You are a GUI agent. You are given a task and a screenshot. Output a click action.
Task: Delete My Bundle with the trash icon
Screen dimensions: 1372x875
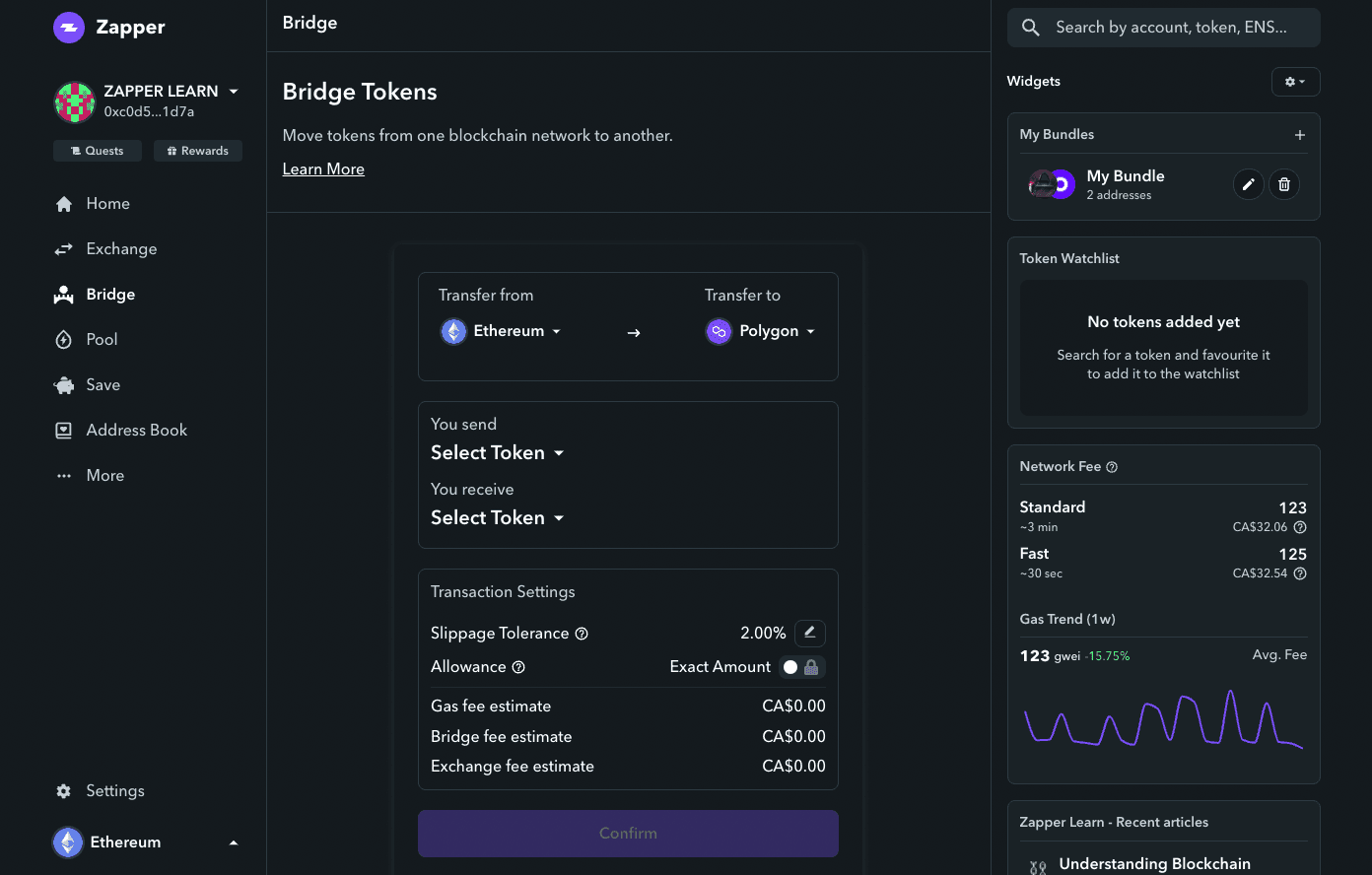tap(1283, 184)
